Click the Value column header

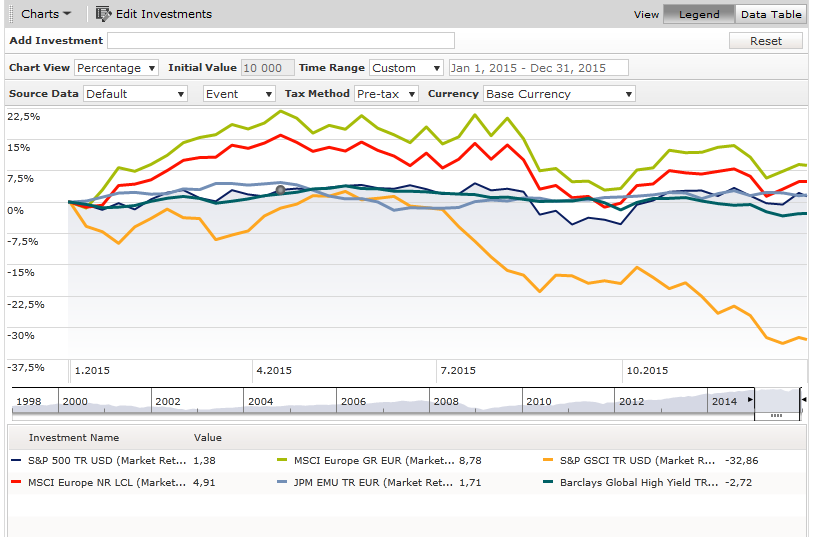(x=207, y=437)
